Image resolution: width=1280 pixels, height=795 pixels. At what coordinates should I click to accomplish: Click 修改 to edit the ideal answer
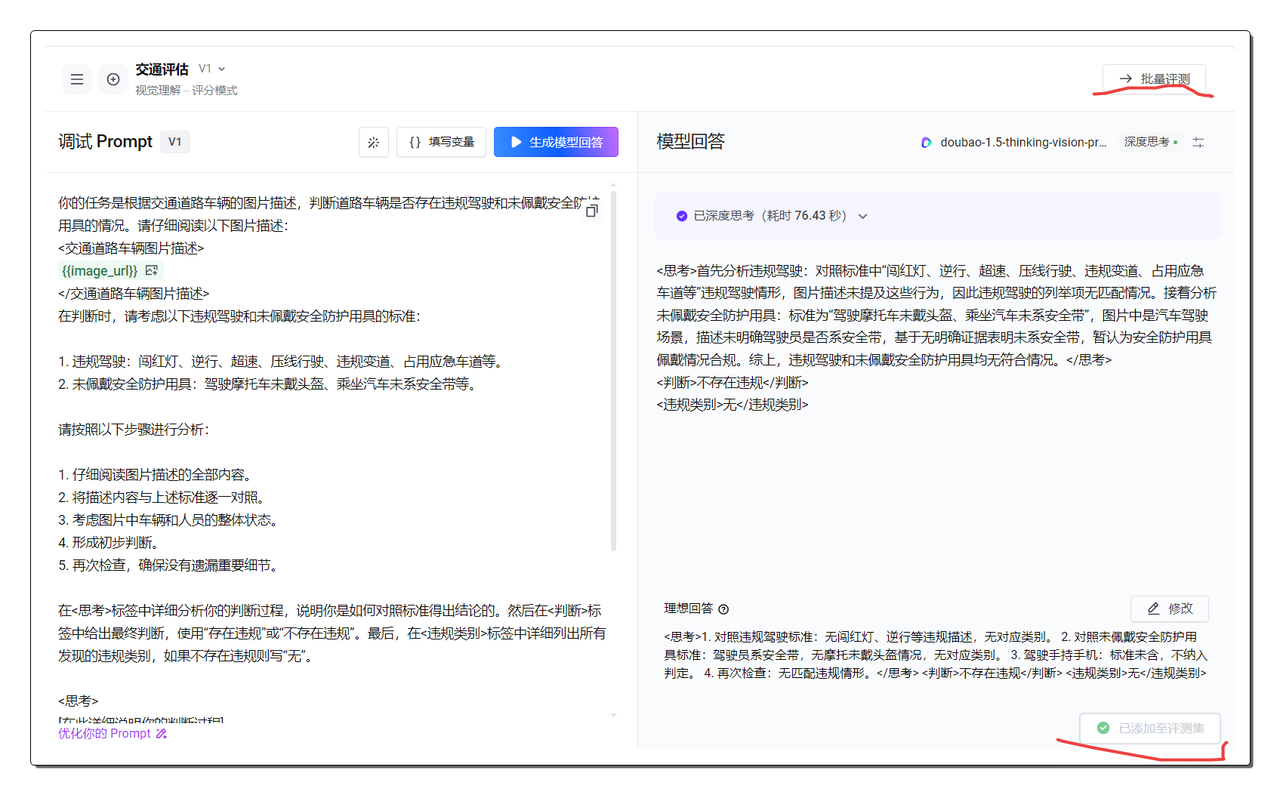1169,608
